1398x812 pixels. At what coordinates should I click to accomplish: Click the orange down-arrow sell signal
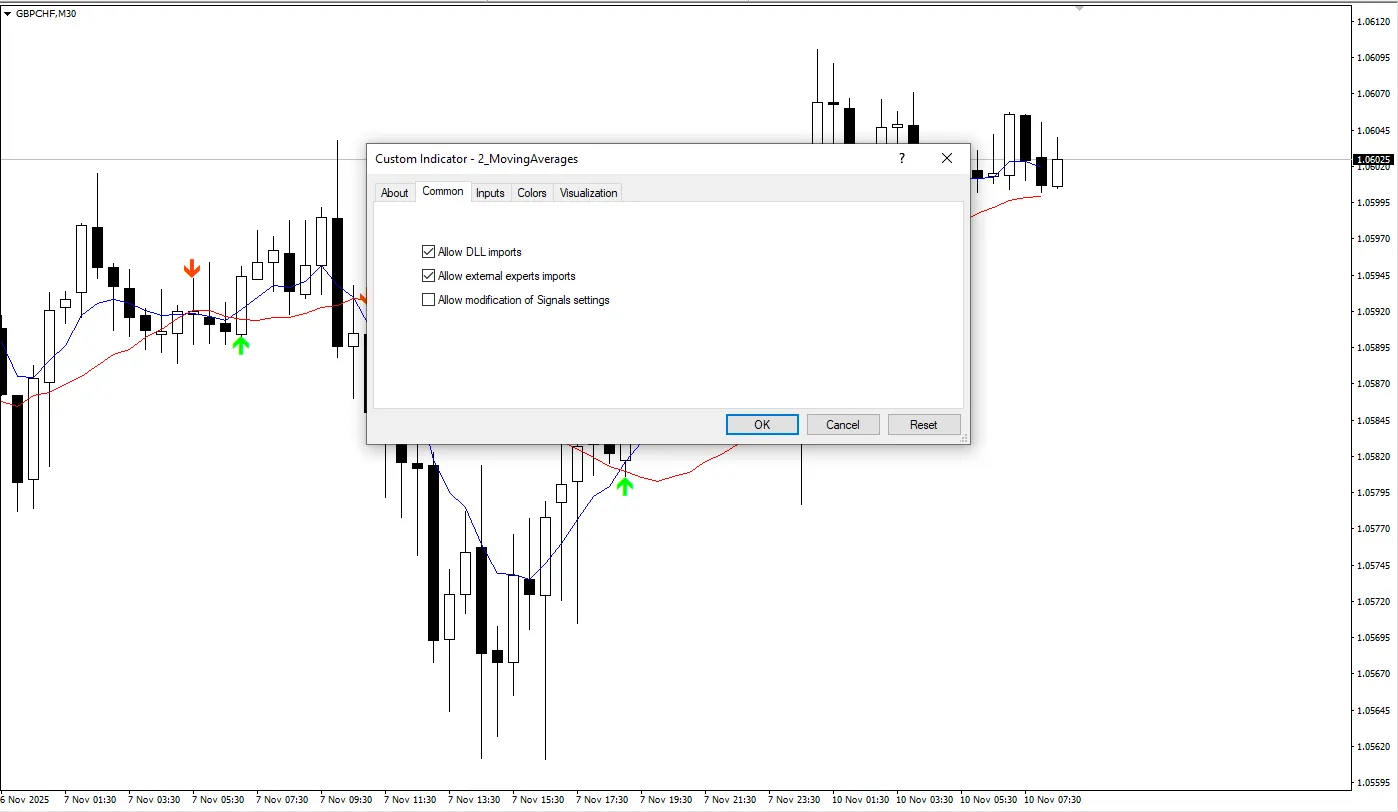(192, 268)
